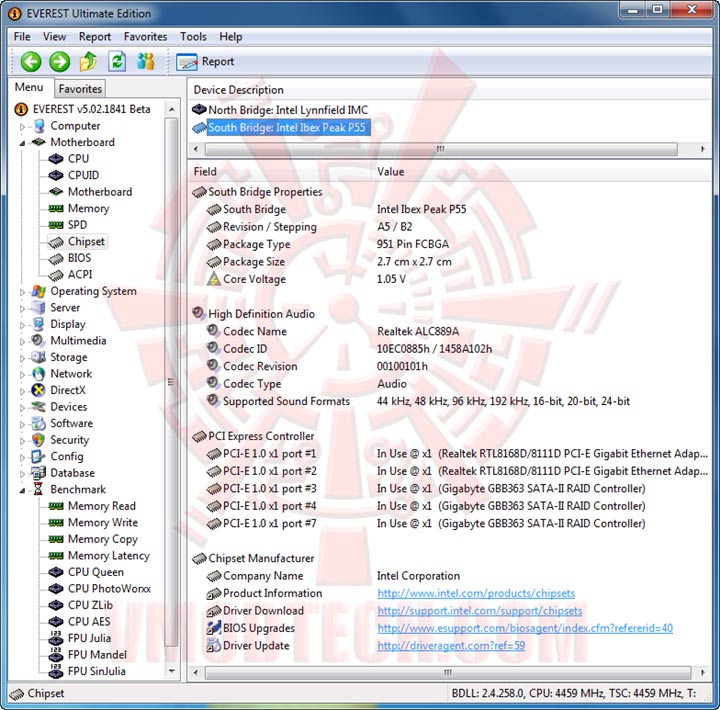The image size is (720, 710).
Task: Click the High Definition Audio speaker icon
Action: [199, 314]
